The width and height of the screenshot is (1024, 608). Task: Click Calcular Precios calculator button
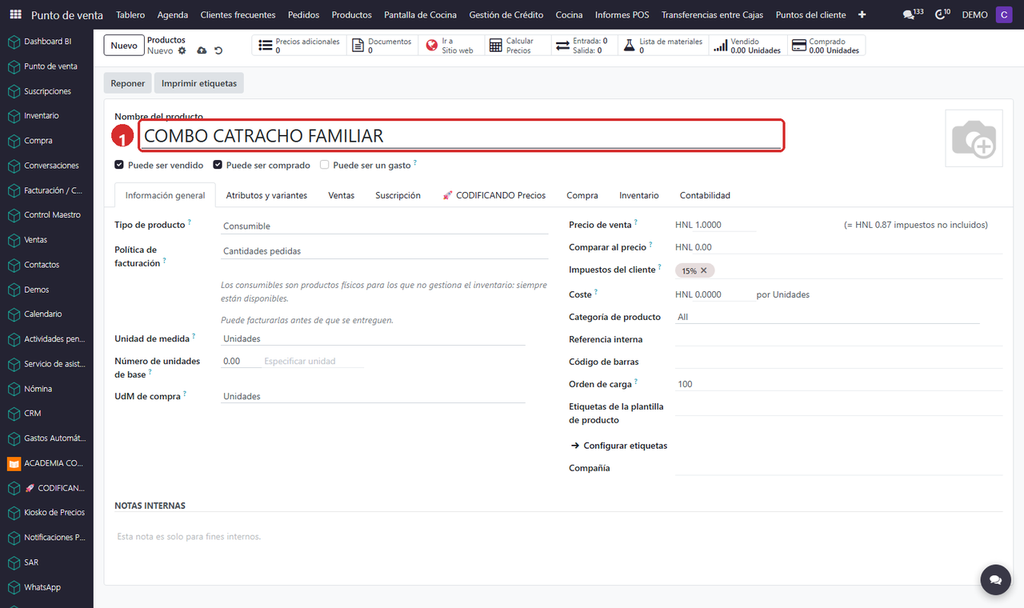[517, 45]
